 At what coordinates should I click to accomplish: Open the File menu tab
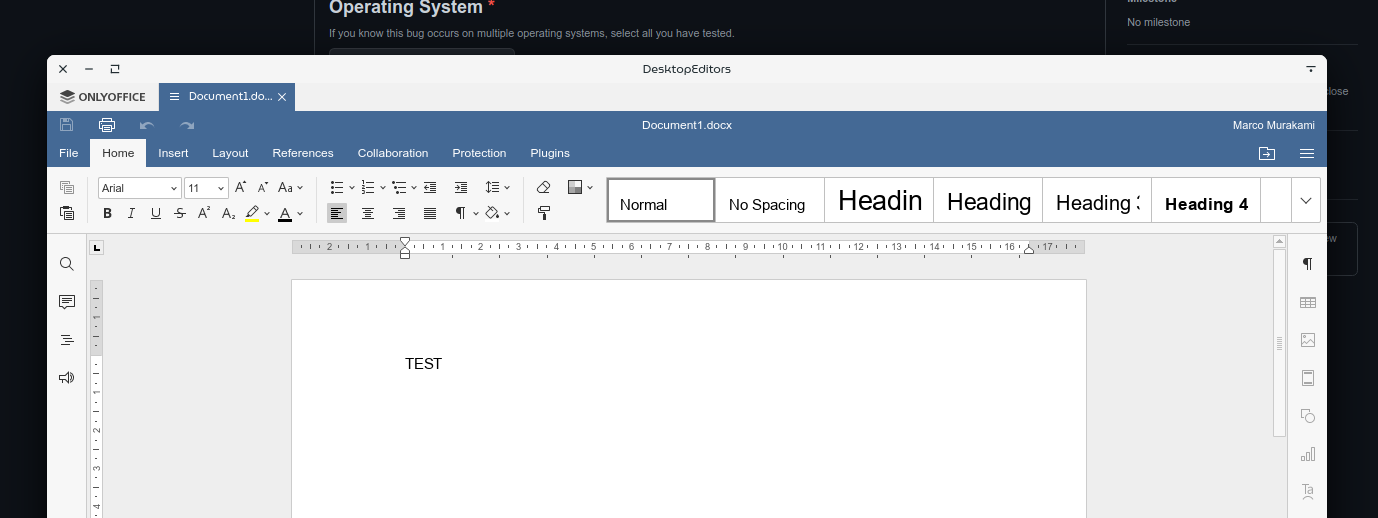(x=69, y=153)
